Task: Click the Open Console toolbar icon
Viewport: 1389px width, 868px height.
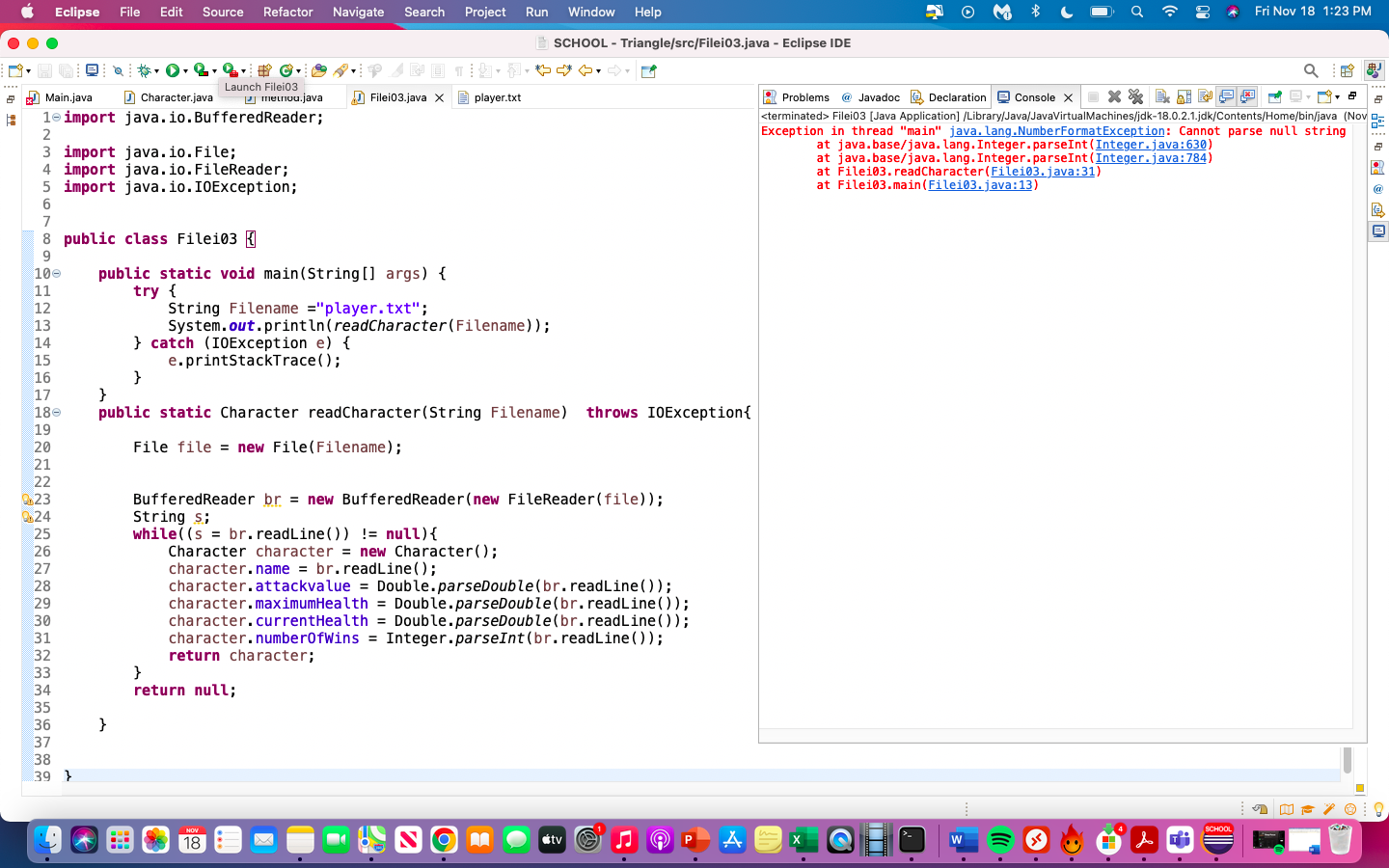Action: (x=1326, y=96)
